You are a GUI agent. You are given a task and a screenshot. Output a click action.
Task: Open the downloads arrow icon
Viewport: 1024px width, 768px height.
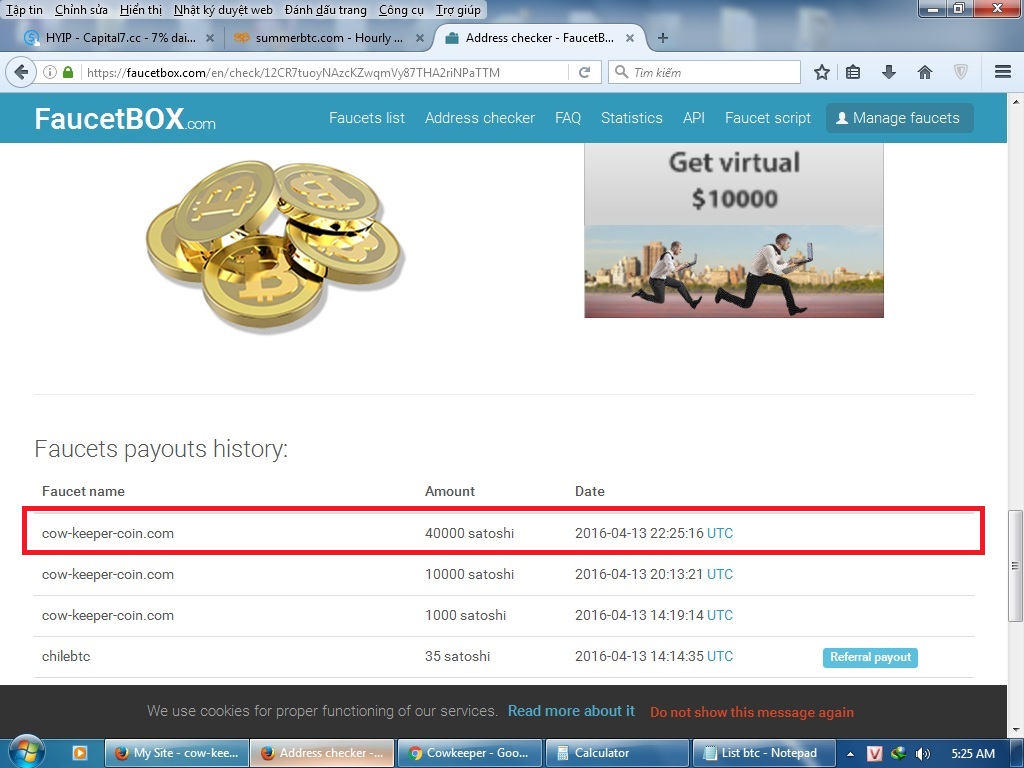[x=888, y=72]
